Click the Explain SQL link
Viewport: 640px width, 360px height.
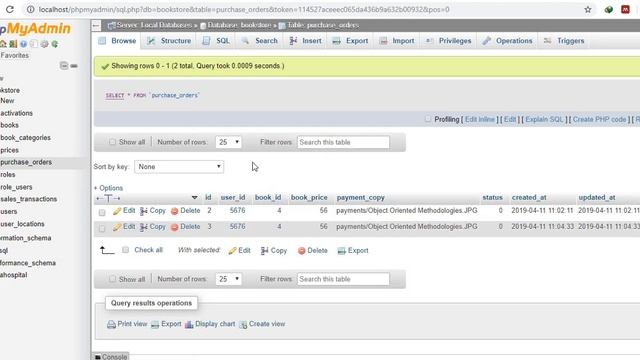pos(544,119)
